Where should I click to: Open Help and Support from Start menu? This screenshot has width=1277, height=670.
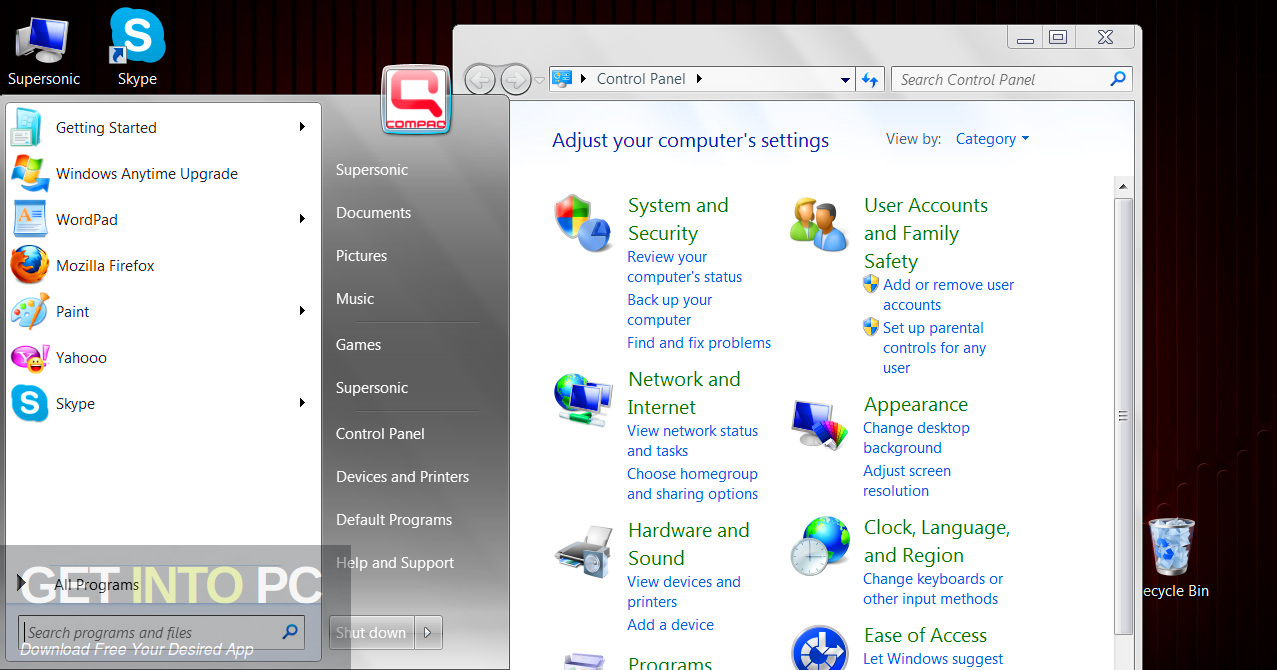[x=395, y=562]
